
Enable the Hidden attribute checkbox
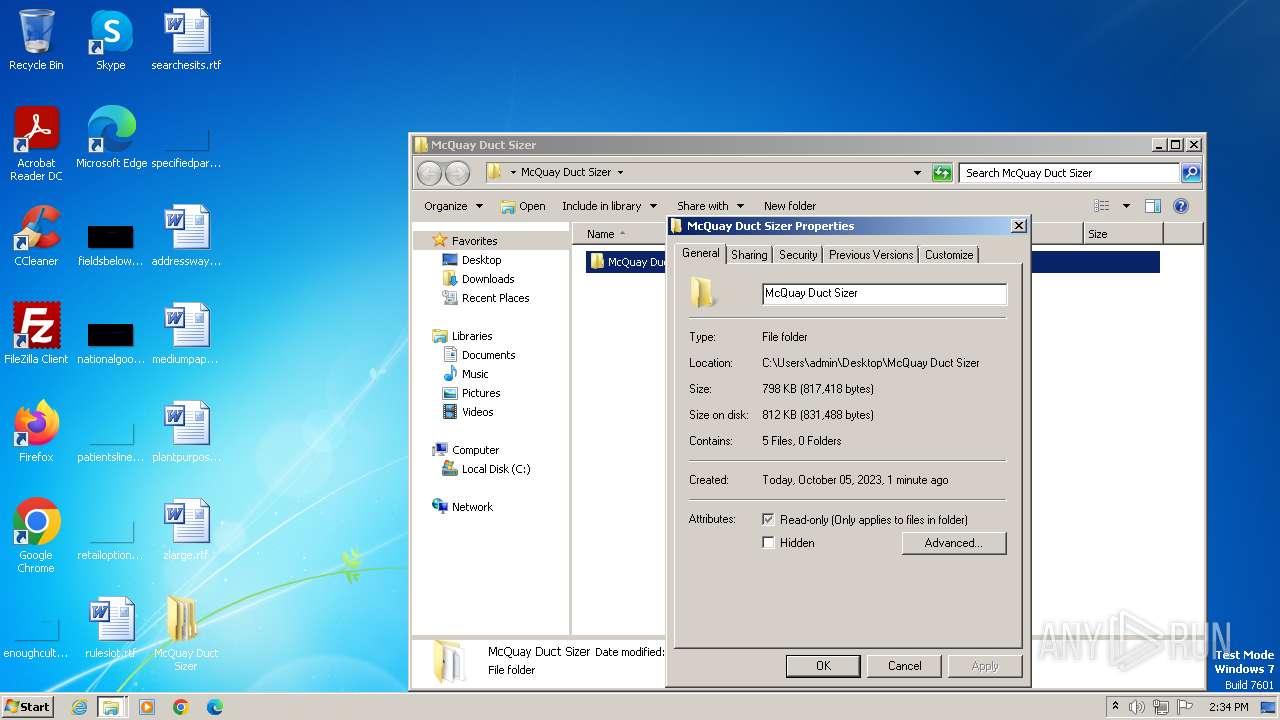tap(768, 543)
